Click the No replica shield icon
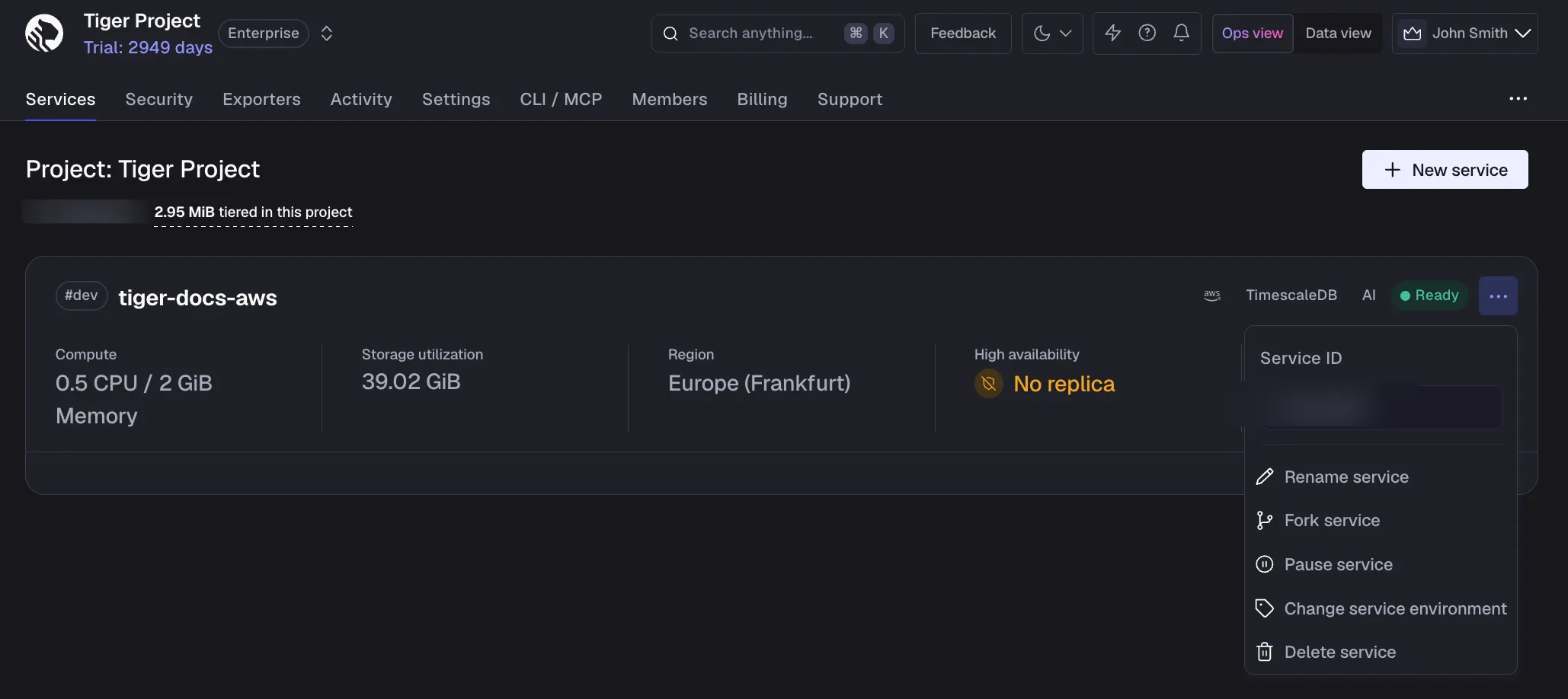1568x699 pixels. click(x=988, y=384)
